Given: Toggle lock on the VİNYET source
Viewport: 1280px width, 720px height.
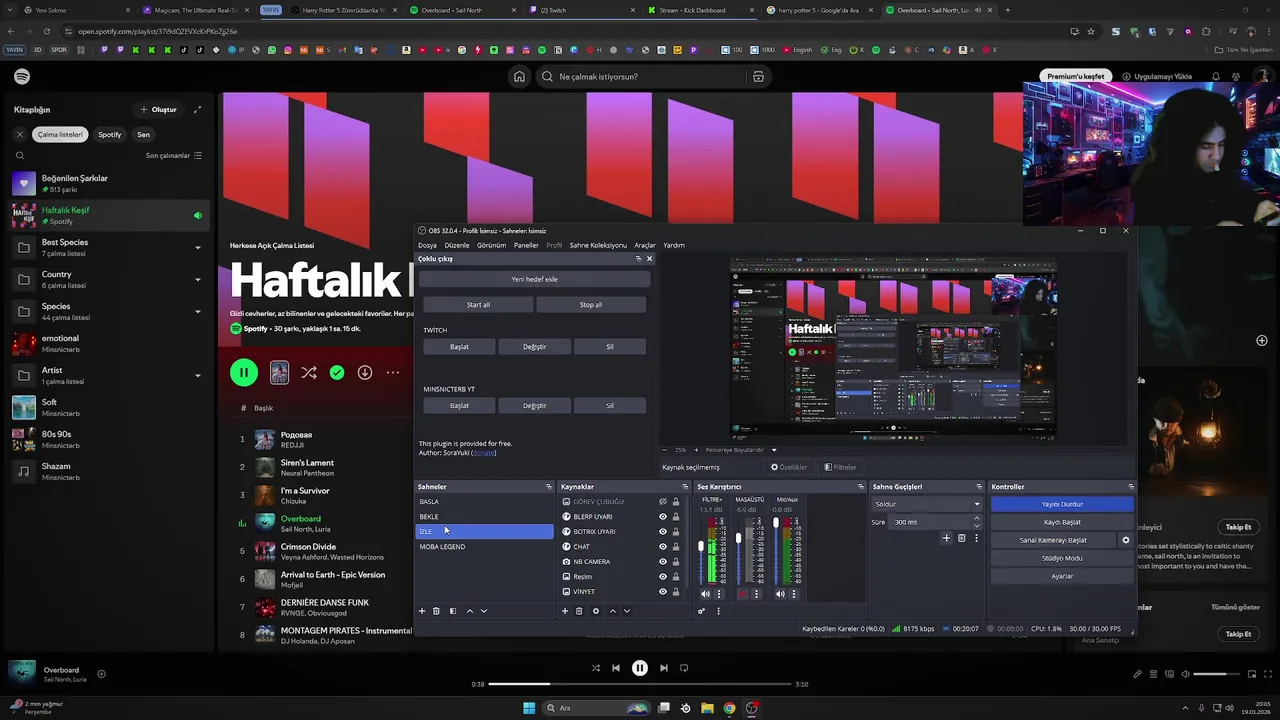Looking at the screenshot, I should (x=675, y=592).
